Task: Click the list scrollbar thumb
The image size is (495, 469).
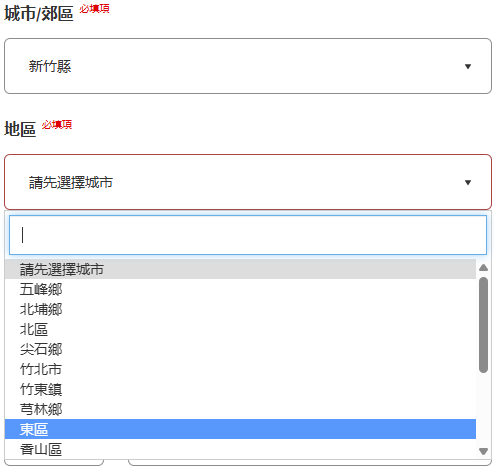Action: 483,325
